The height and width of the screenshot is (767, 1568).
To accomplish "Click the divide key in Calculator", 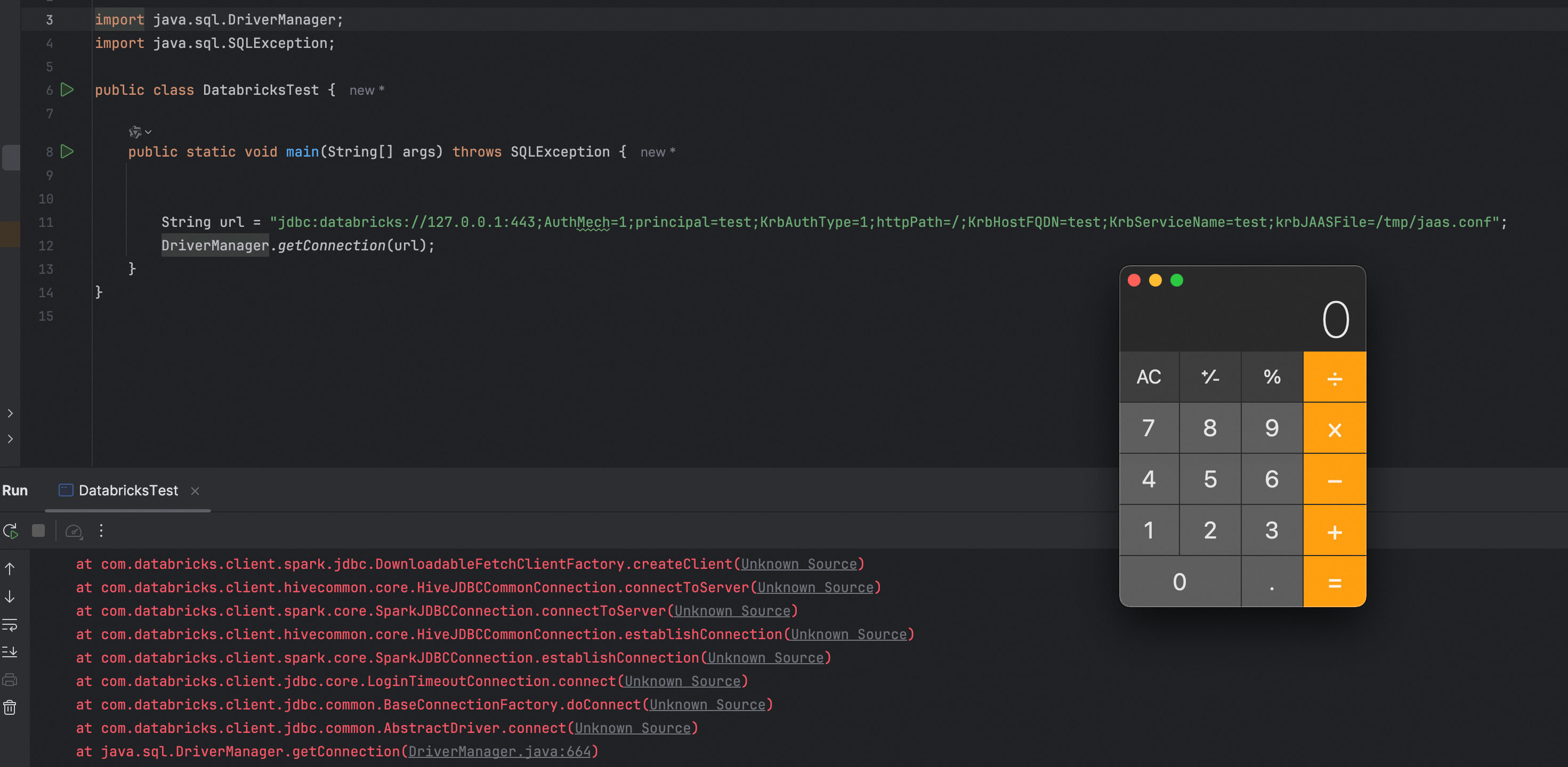I will click(1334, 377).
